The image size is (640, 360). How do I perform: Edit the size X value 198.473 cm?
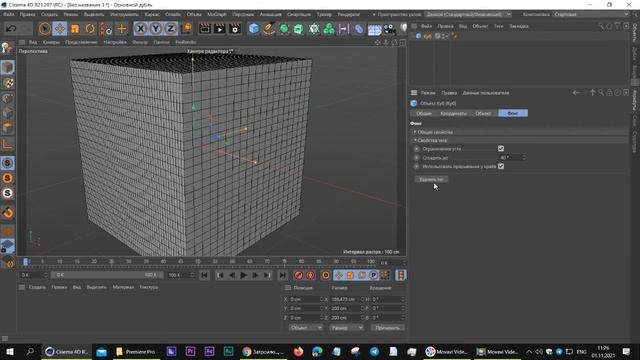tap(345, 299)
